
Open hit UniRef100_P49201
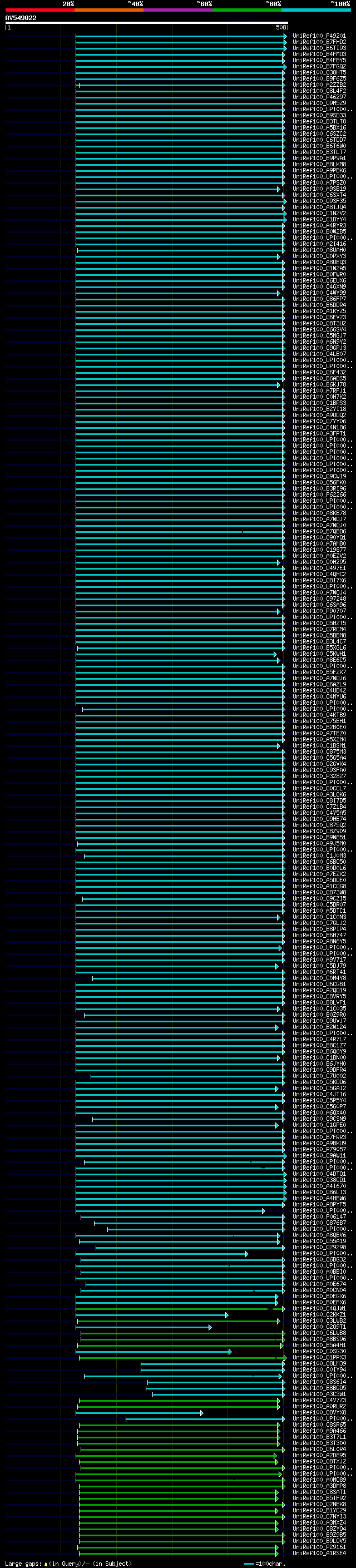coord(319,36)
